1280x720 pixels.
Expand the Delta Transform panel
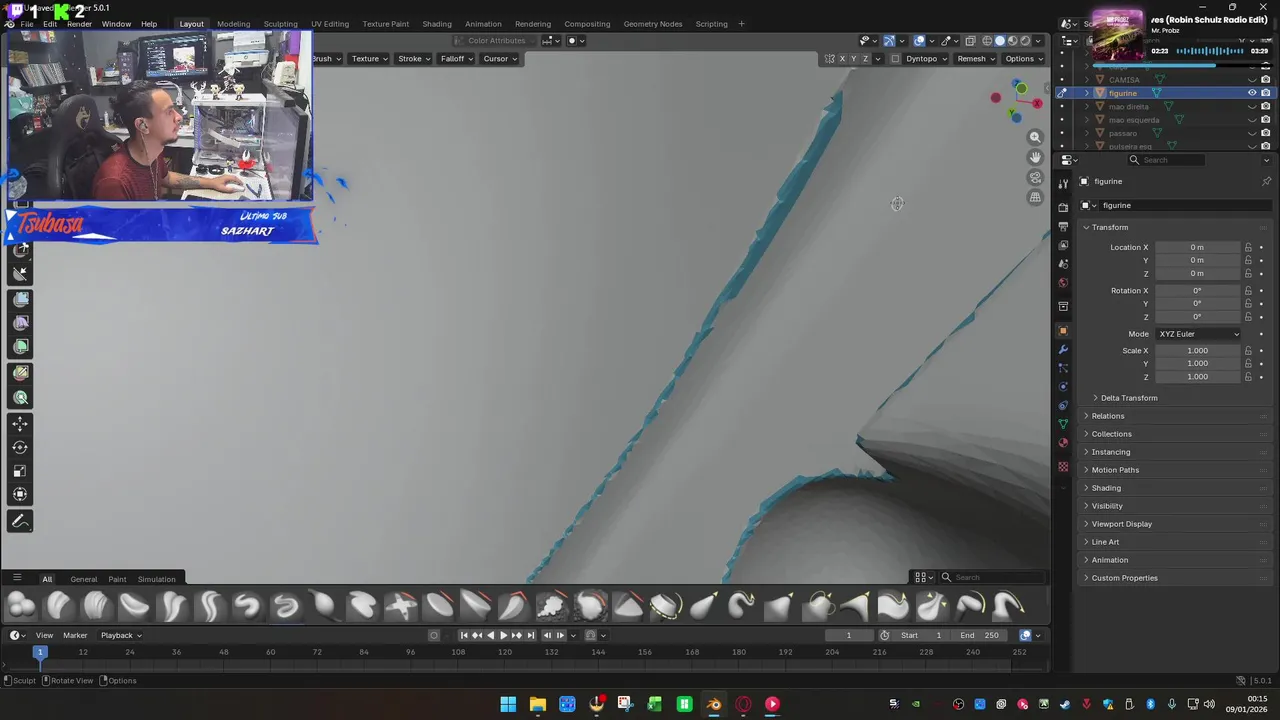(x=1128, y=398)
